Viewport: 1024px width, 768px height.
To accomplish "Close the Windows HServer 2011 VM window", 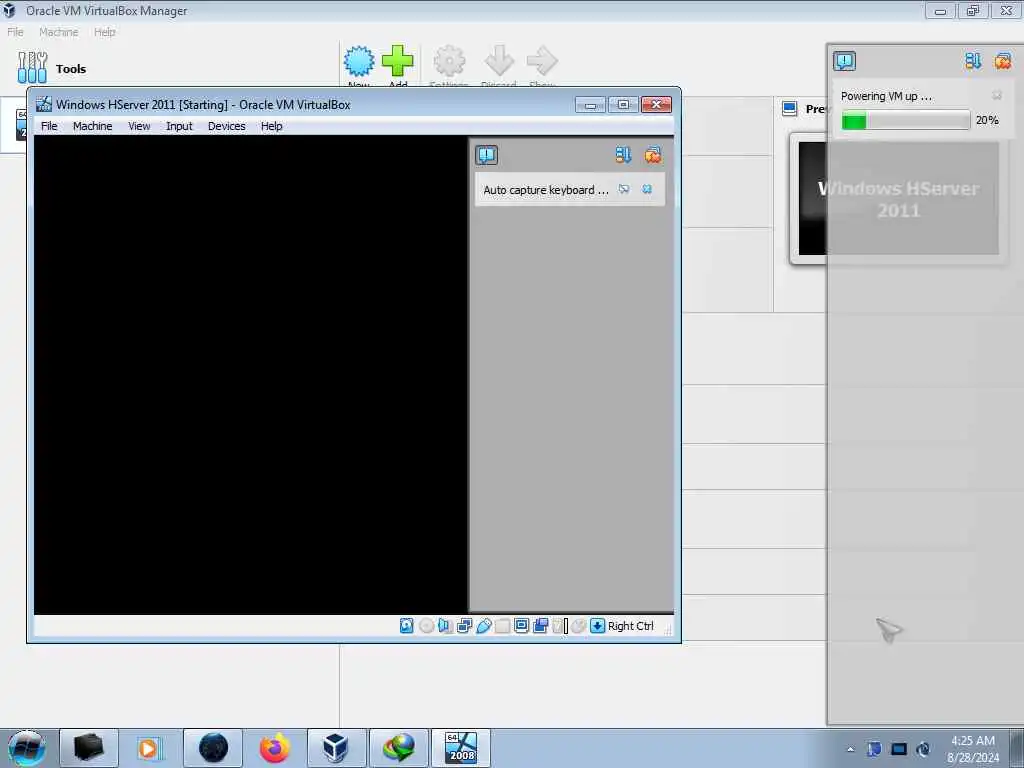I will pyautogui.click(x=656, y=105).
